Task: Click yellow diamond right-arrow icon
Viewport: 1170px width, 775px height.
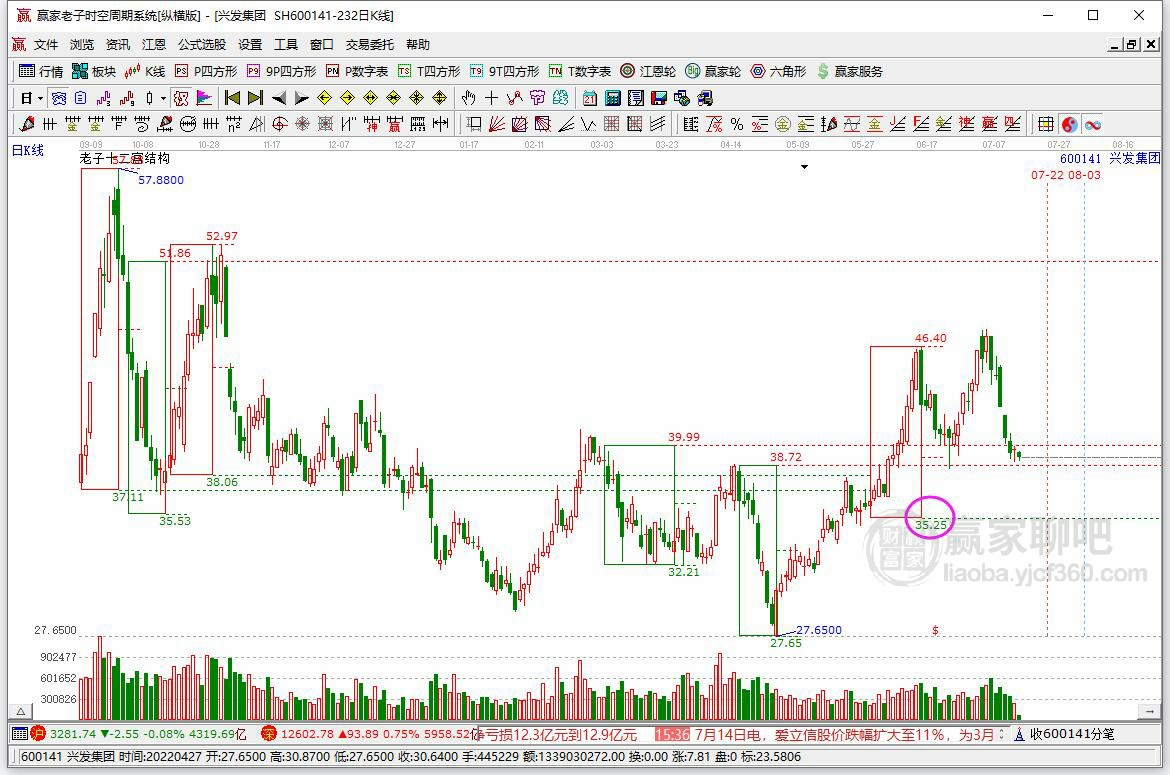Action: click(347, 98)
